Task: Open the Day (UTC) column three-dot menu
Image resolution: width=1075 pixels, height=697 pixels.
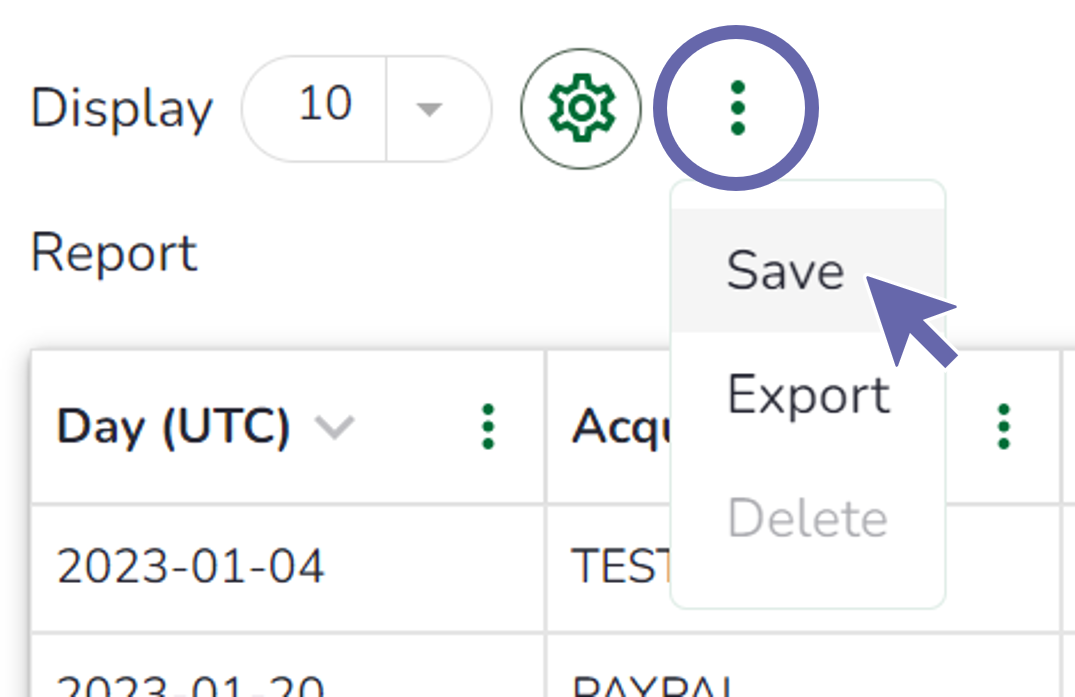Action: pyautogui.click(x=488, y=427)
